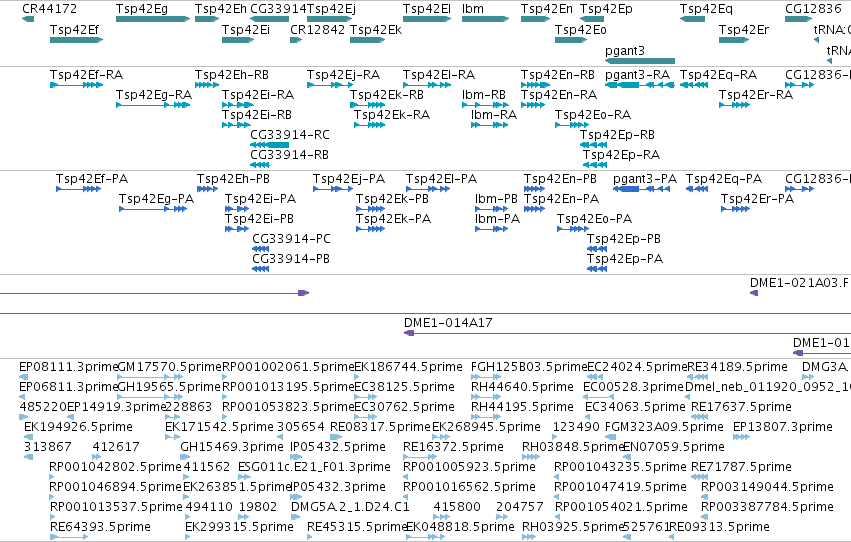Select the Tsp42Ek gene feature
The width and height of the screenshot is (851, 542).
point(367,40)
